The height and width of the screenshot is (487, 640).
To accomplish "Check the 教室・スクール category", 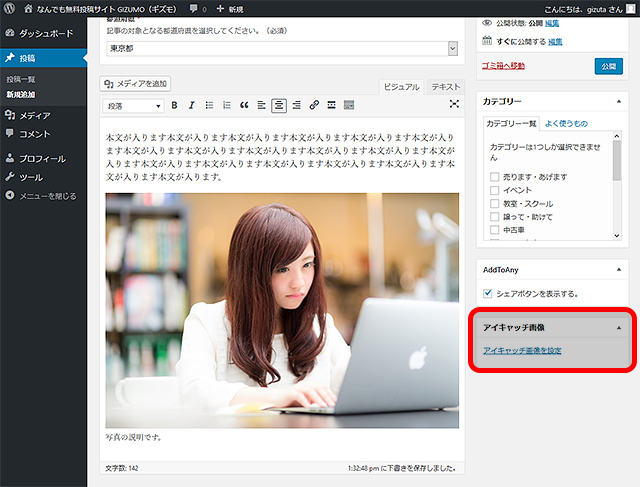I will tap(494, 203).
